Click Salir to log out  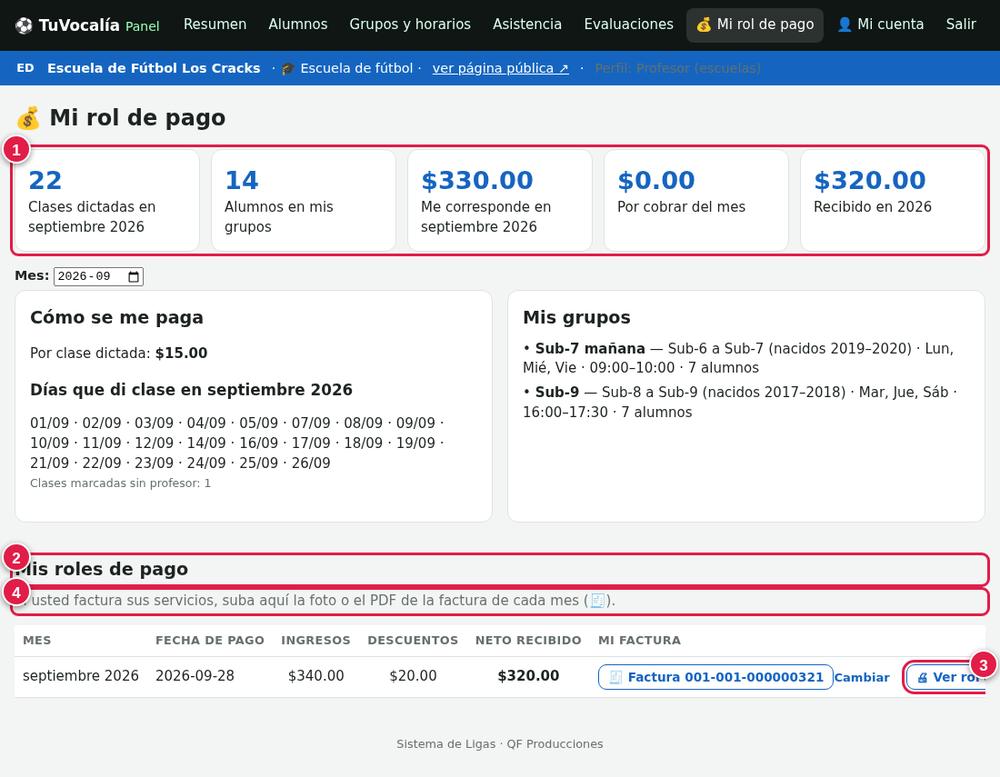pos(960,24)
